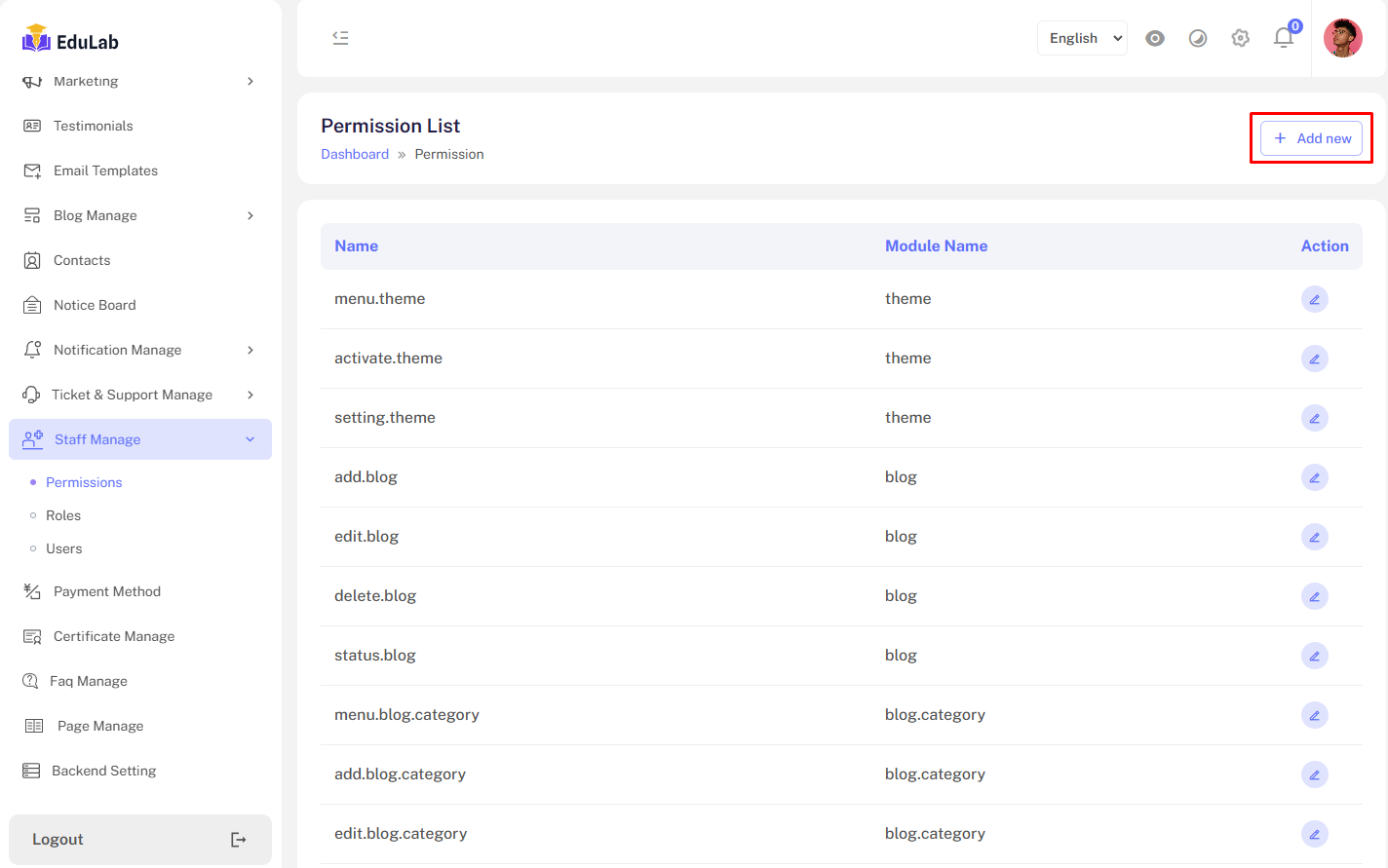Edit the delete.blog permission entry

1314,596
